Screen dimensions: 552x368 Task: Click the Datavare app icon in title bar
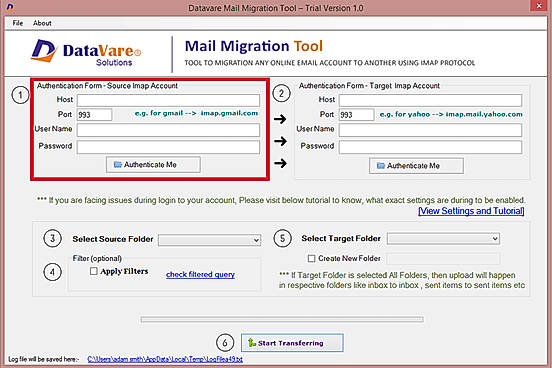click(10, 7)
